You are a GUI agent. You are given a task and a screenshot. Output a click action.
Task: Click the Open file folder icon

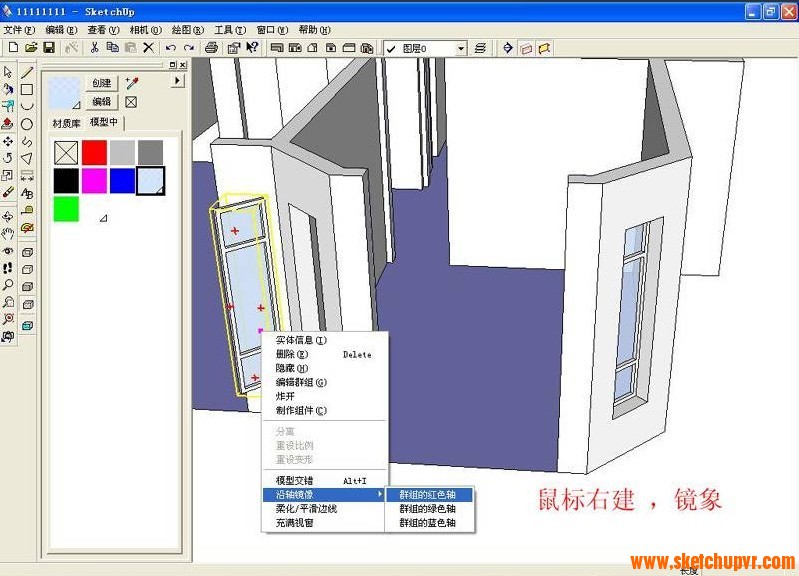point(31,48)
